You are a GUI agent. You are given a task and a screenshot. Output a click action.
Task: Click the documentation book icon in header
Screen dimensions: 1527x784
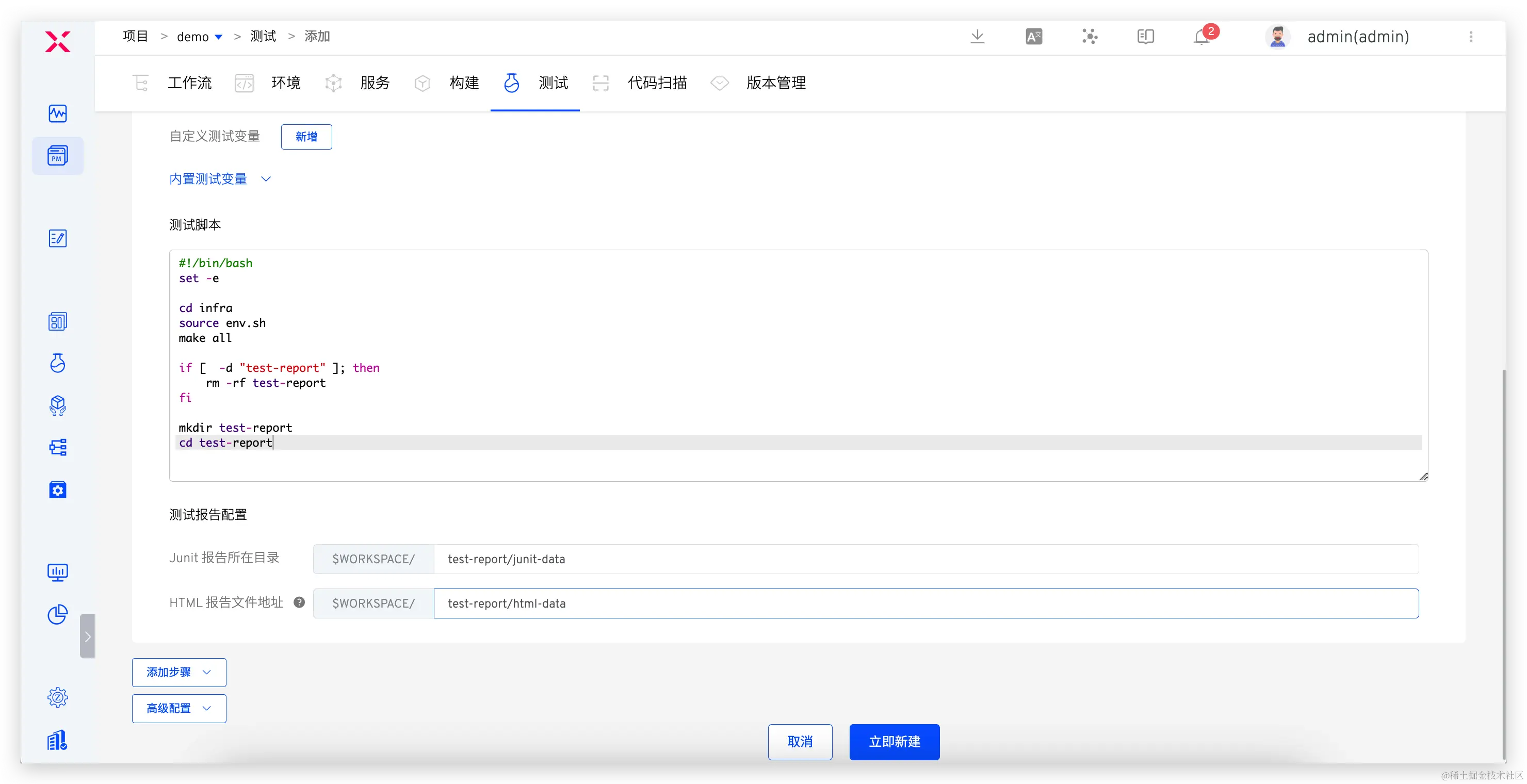(x=1145, y=37)
